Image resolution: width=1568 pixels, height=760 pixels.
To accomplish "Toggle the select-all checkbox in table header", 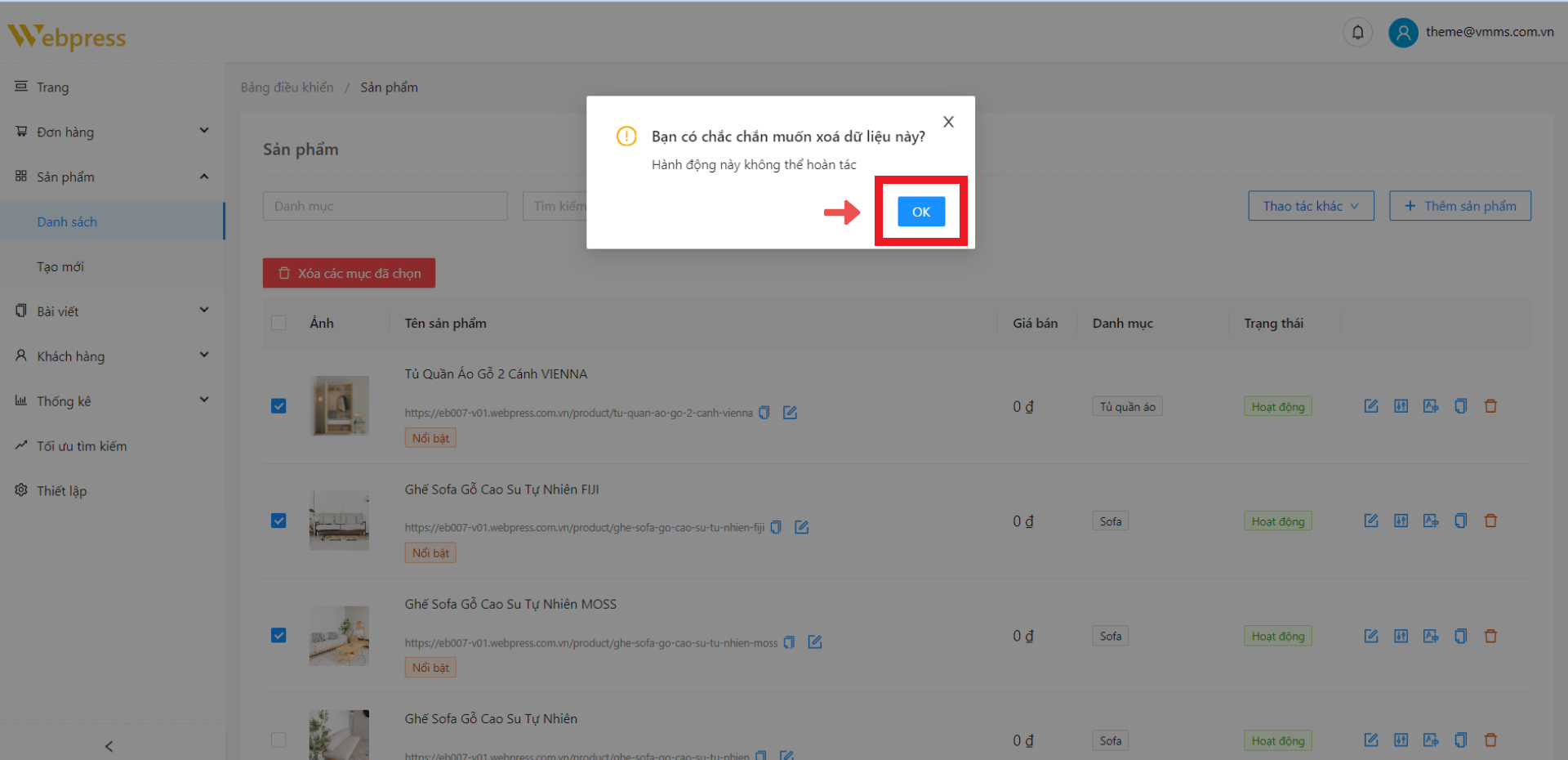I will pos(278,323).
